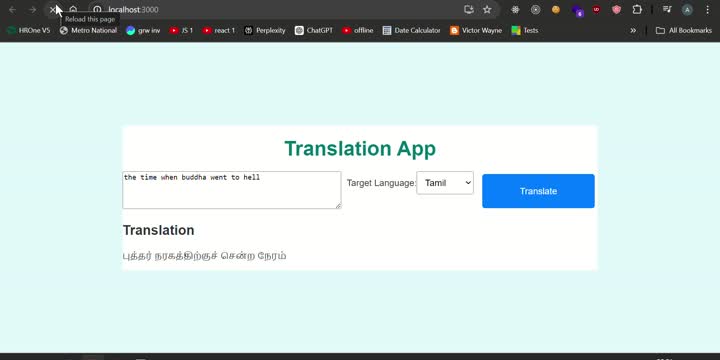
Task: Open the Extensions puzzle icon
Action: 637,10
